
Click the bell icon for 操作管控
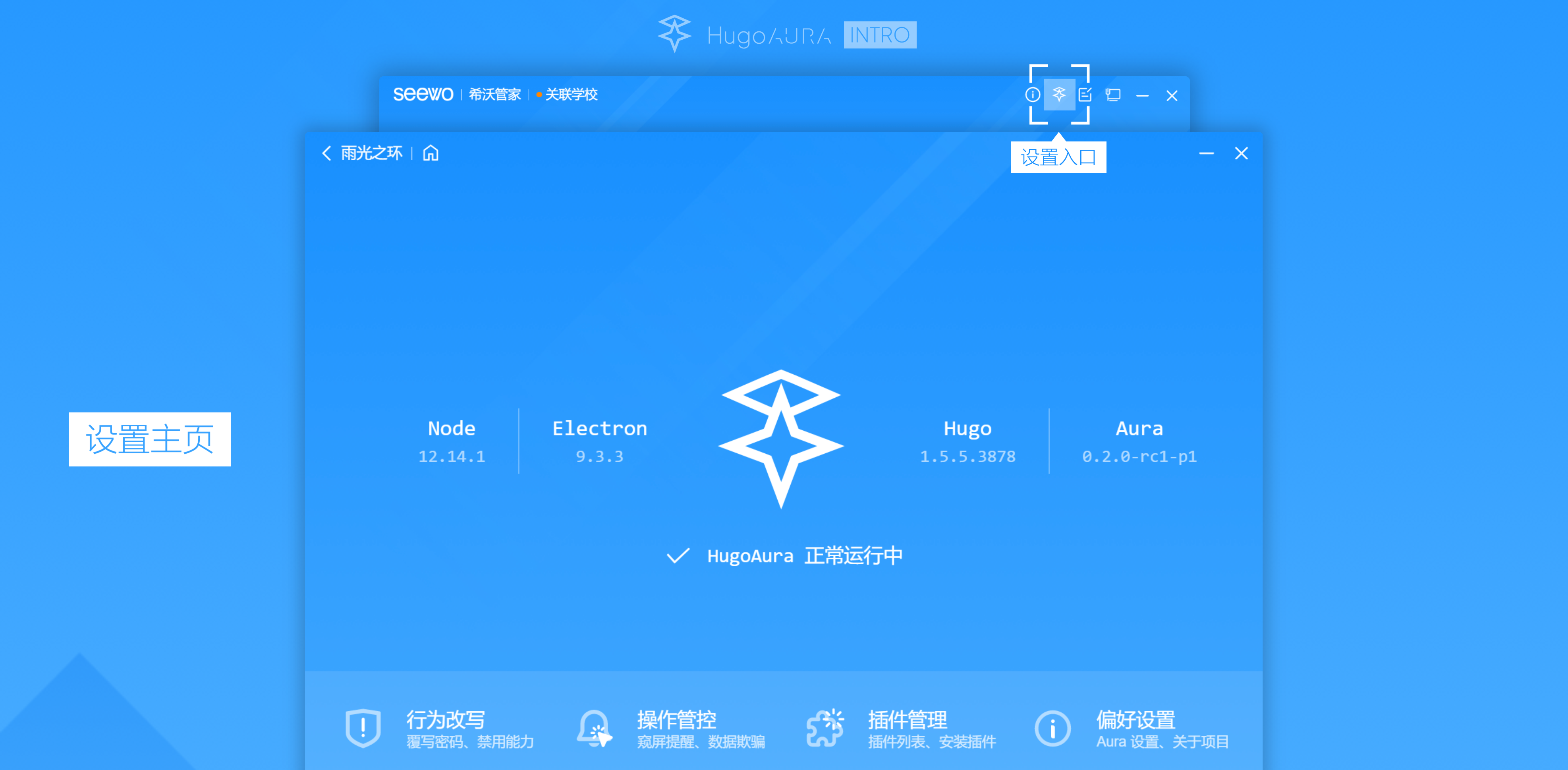coord(594,727)
